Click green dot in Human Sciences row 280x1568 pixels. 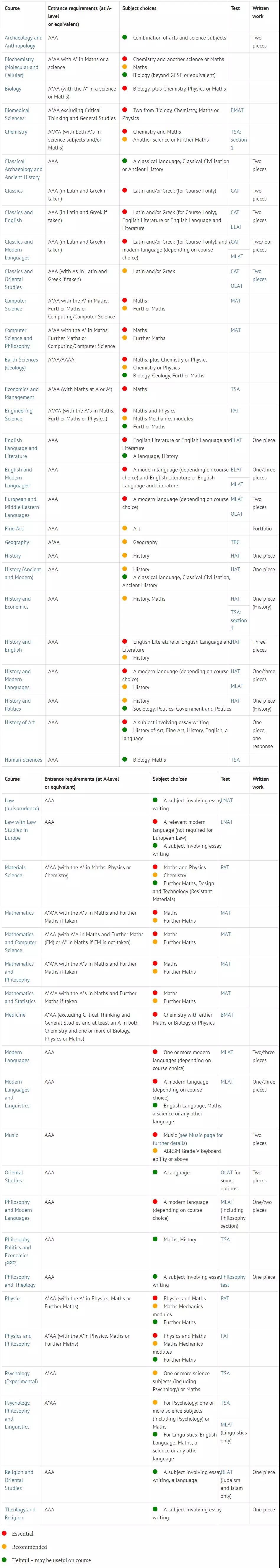click(124, 759)
